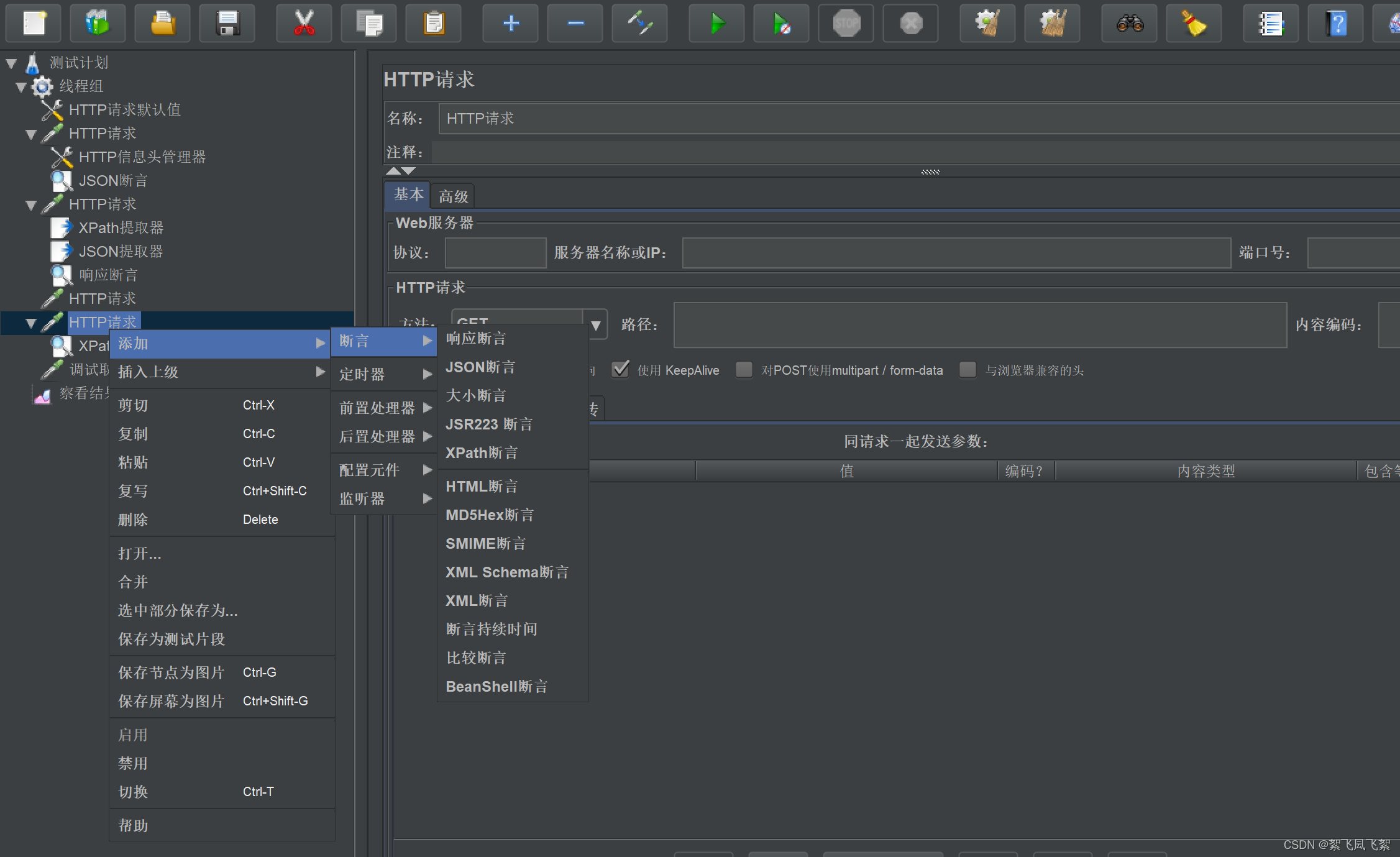
Task: Click the 删除 context menu entry
Action: click(x=133, y=520)
